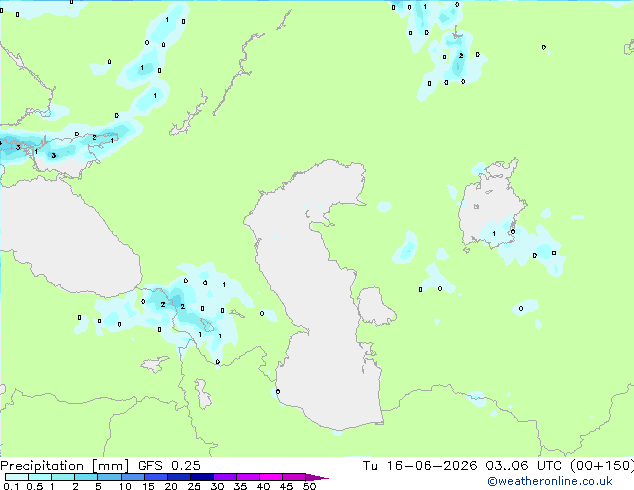The image size is (634, 490).
Task: Click the 15–20 mm legend swatch
Action: [156, 477]
